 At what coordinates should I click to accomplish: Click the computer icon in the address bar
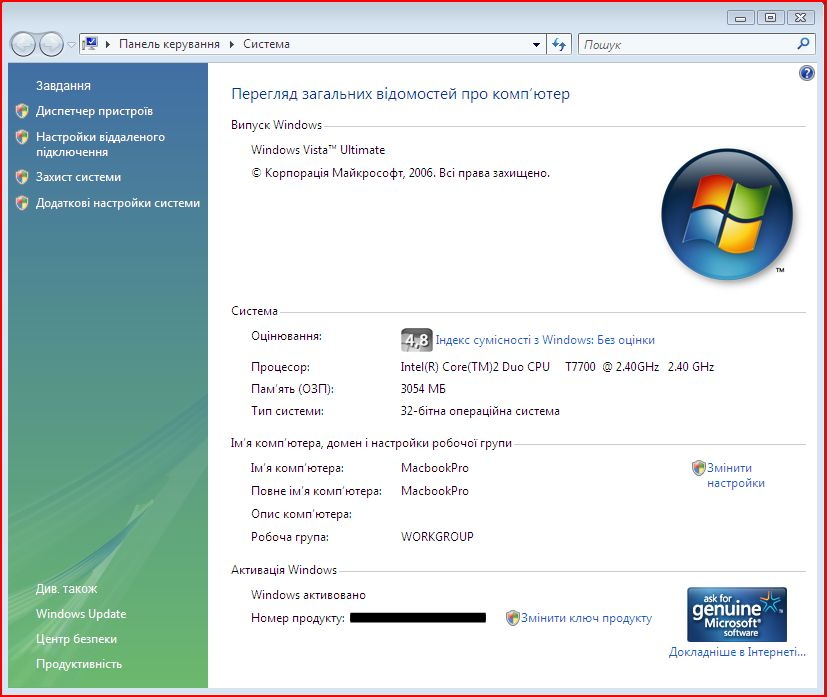(91, 43)
